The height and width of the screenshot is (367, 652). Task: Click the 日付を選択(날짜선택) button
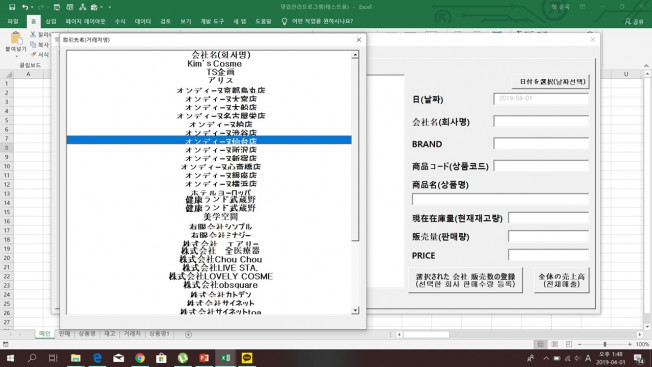(x=551, y=81)
